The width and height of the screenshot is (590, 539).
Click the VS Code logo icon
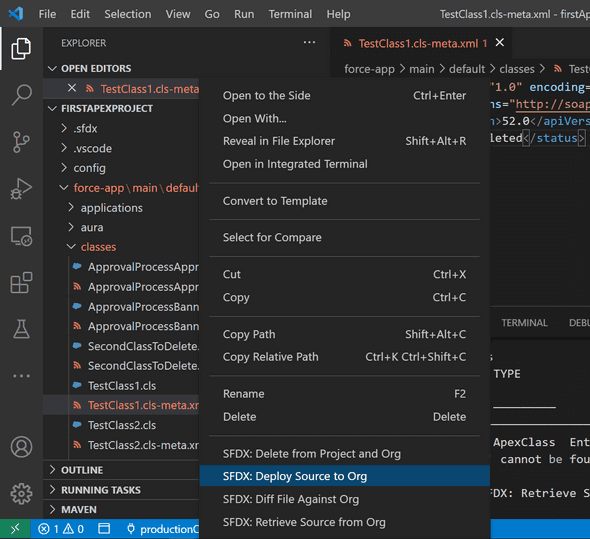tap(16, 14)
